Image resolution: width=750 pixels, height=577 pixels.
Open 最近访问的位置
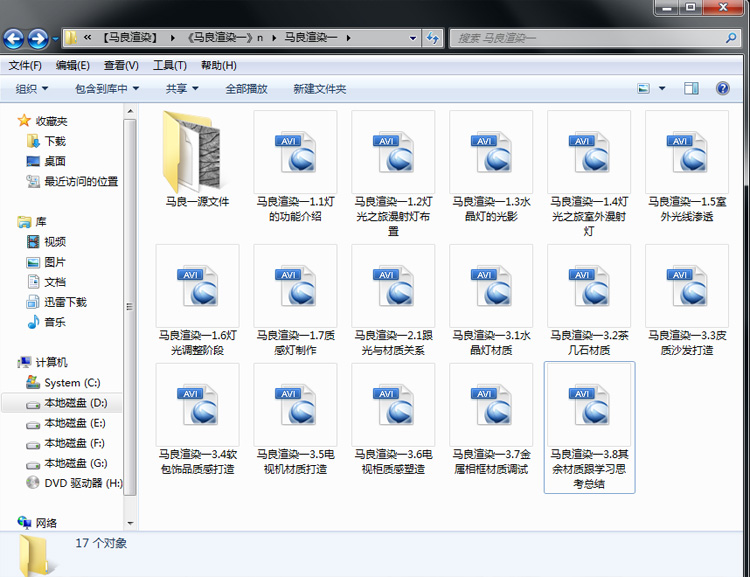coord(81,181)
